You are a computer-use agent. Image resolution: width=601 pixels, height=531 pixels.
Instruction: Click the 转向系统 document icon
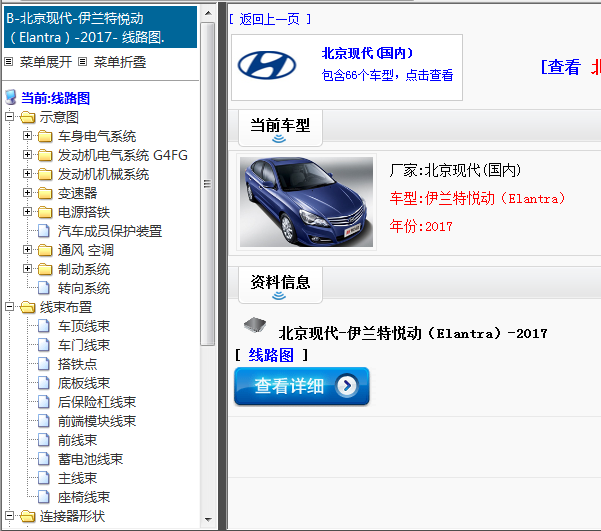pyautogui.click(x=44, y=288)
